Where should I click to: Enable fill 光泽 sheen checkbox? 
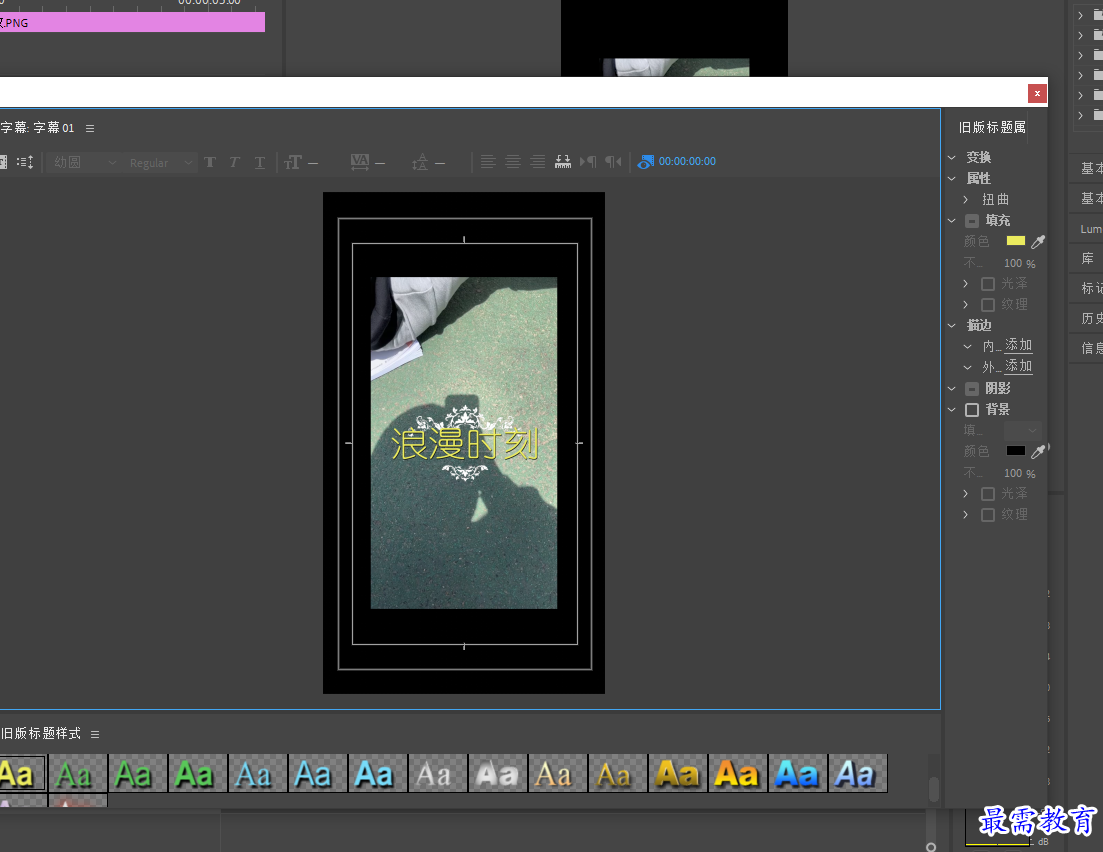click(x=988, y=284)
